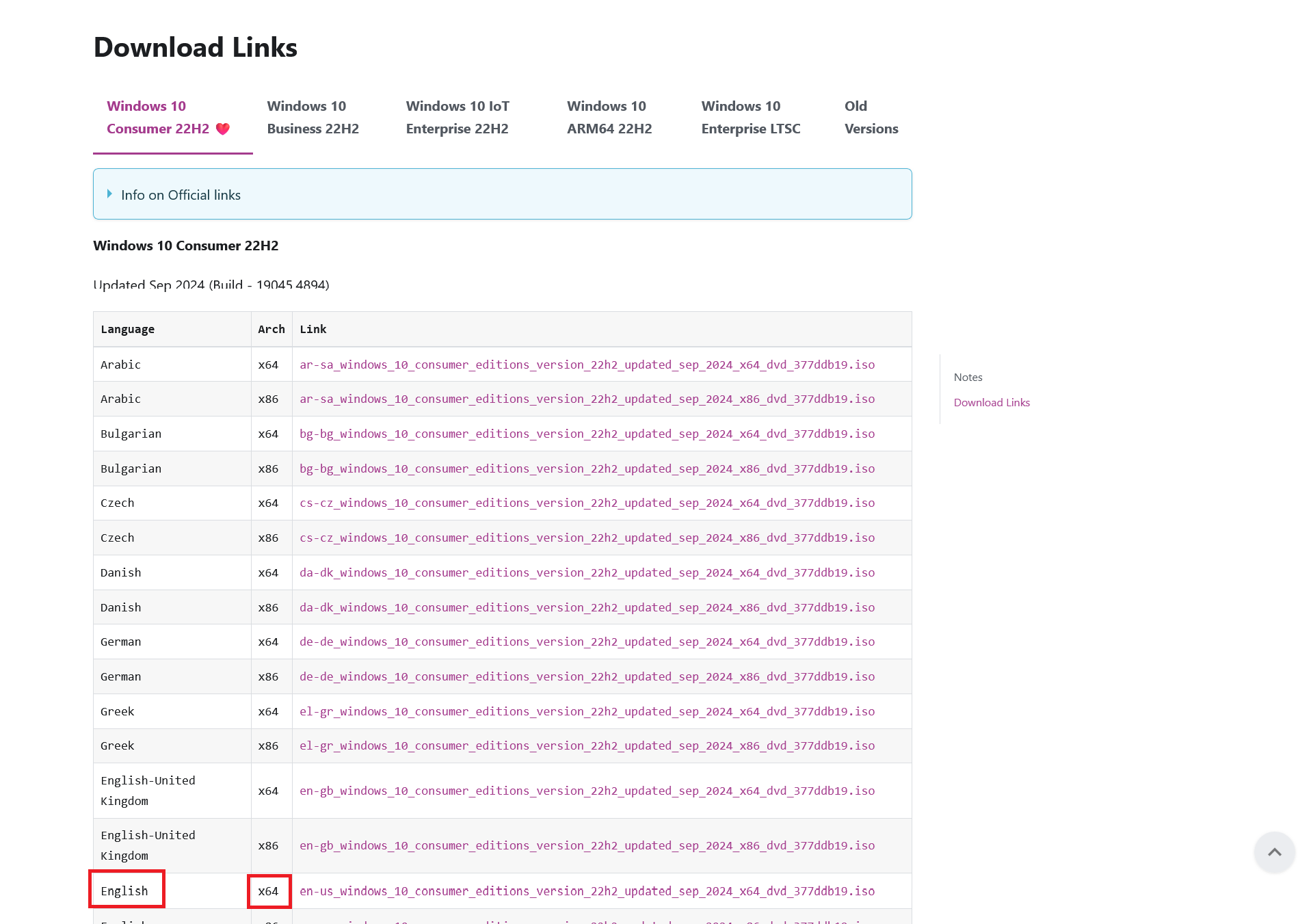Jump to Download Links in the sidebar
Screen dimensions: 1313x924
click(x=992, y=402)
